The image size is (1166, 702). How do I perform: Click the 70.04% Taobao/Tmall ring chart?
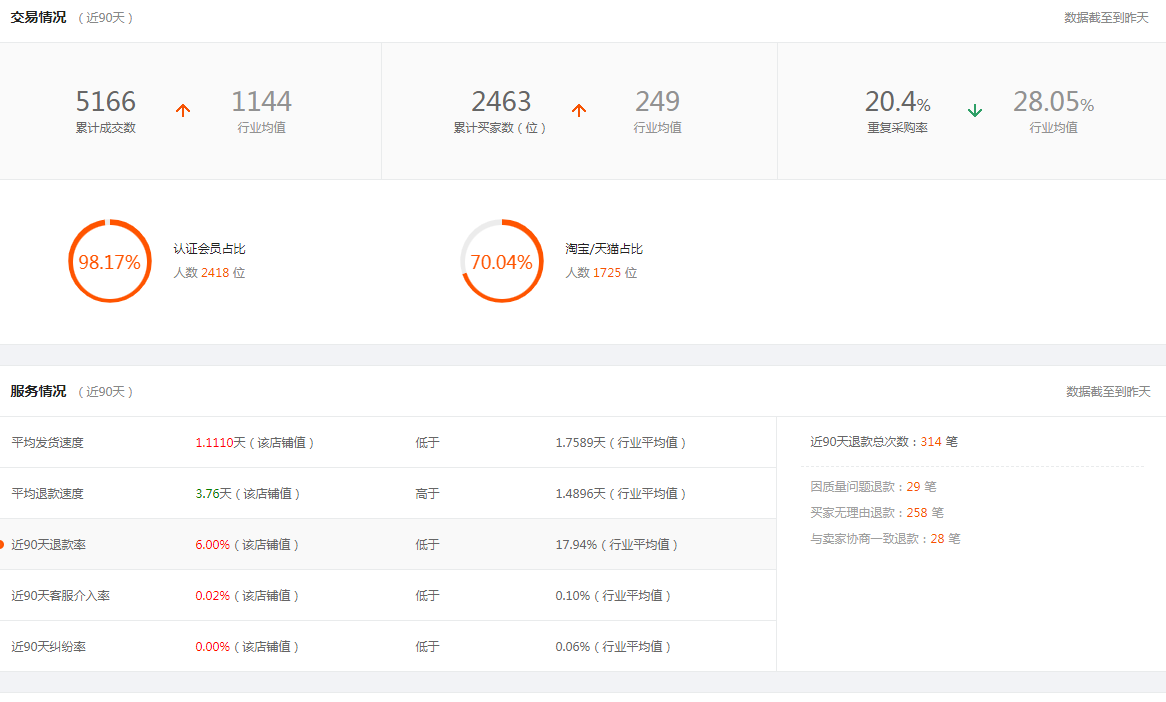click(501, 262)
